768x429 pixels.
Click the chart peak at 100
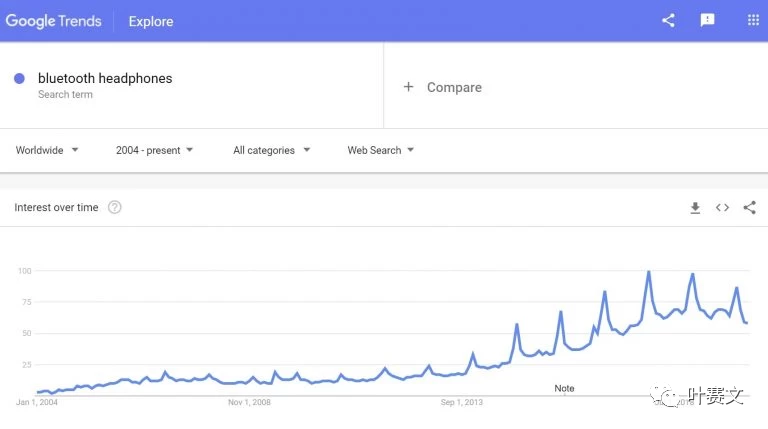[649, 272]
